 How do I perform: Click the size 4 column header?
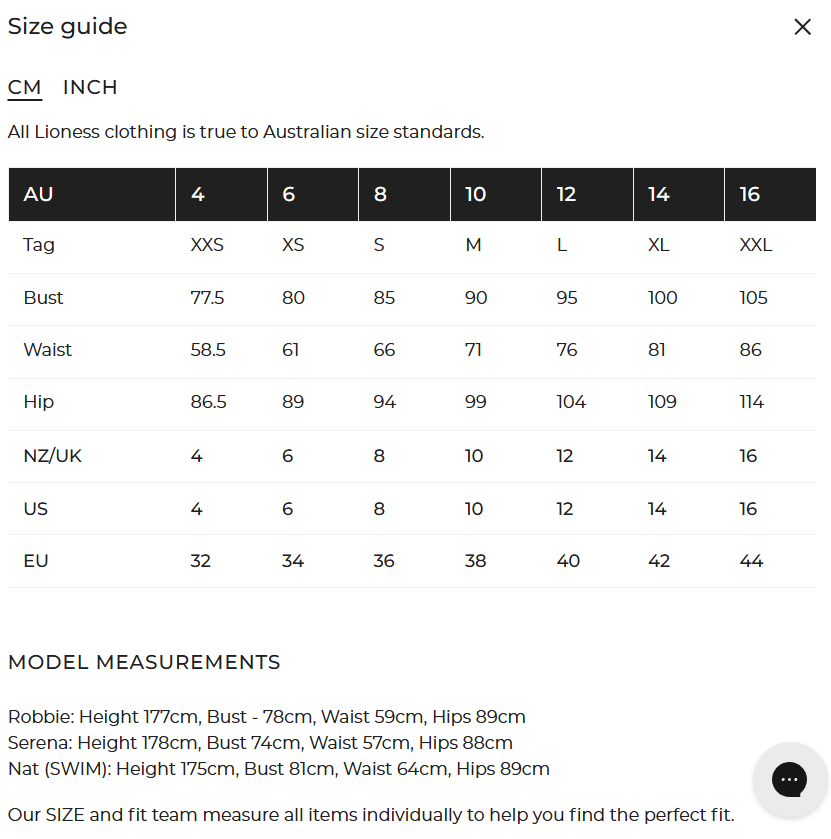coord(198,194)
